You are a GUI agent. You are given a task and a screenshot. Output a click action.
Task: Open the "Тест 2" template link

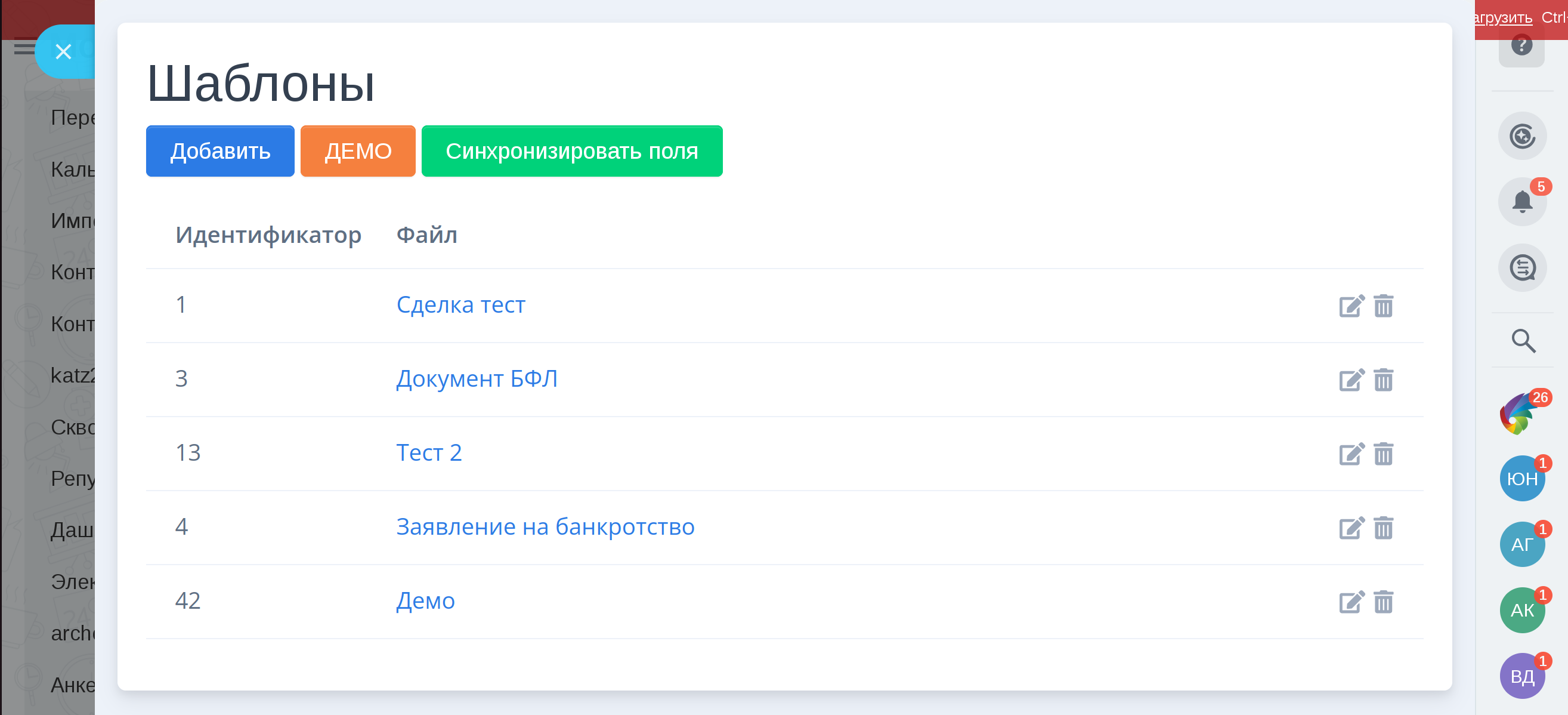(428, 452)
